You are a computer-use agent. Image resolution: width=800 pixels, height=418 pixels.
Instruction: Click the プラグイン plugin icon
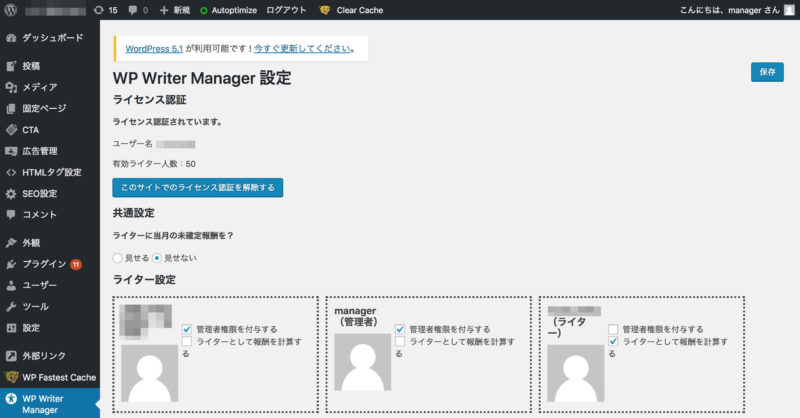[11, 264]
